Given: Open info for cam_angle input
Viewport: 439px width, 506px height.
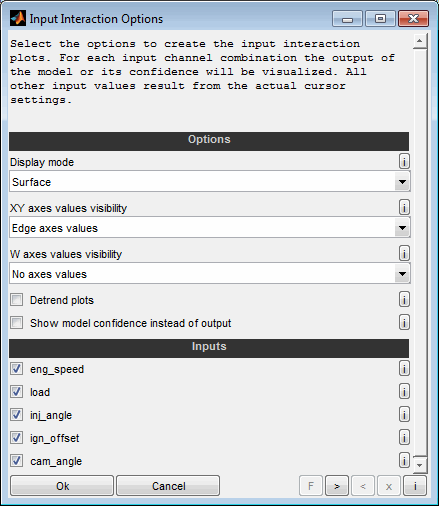Looking at the screenshot, I should tap(404, 461).
